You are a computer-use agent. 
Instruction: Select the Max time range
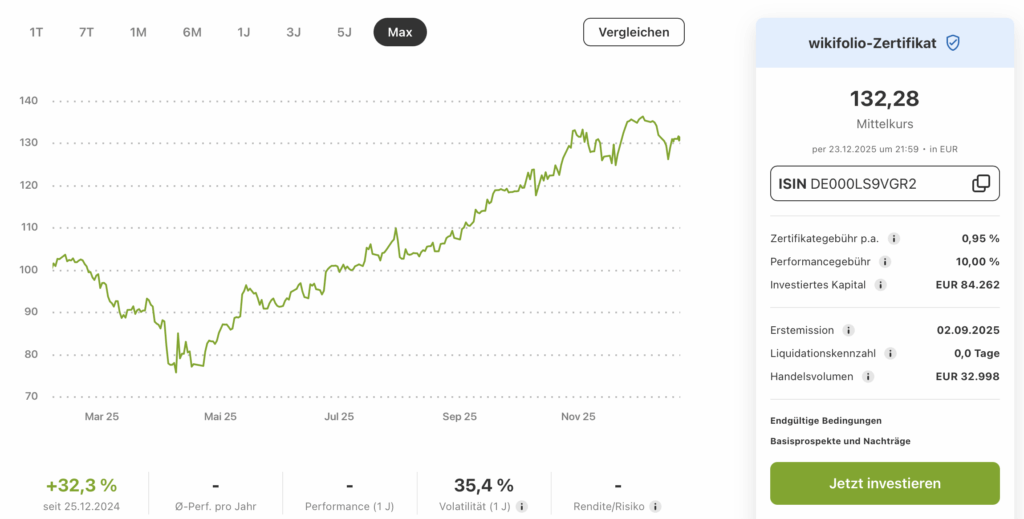click(x=400, y=32)
